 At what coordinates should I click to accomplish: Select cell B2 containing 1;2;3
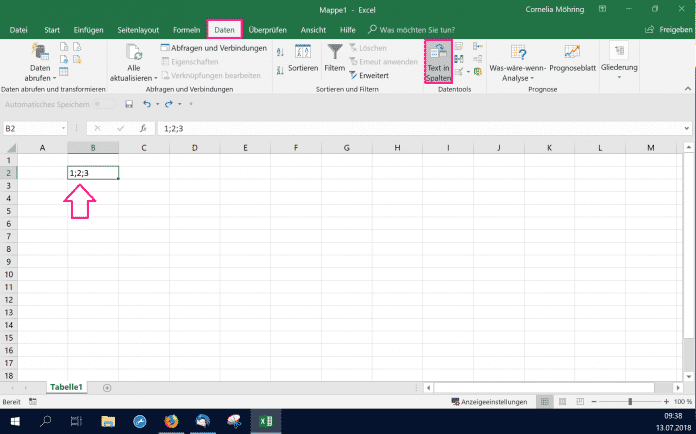(x=93, y=173)
